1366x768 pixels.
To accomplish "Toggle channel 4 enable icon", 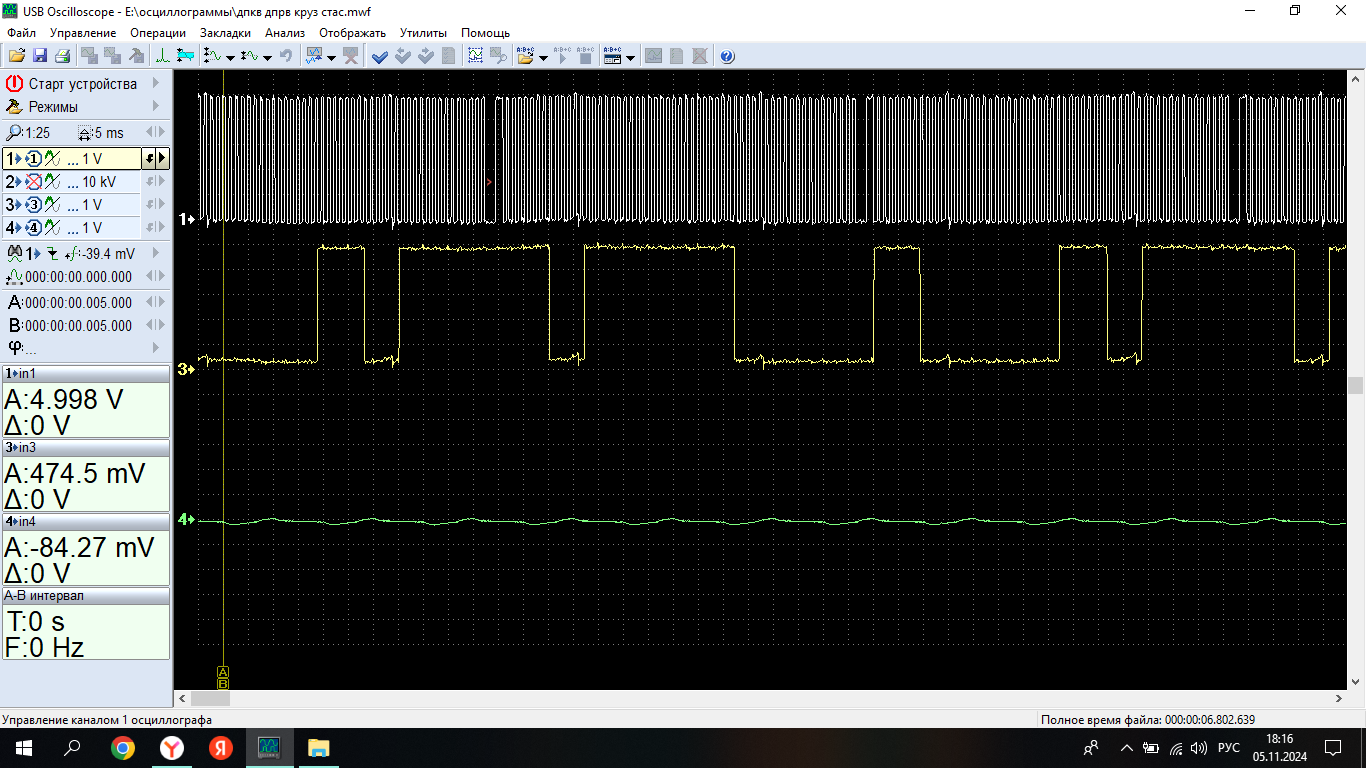I will (x=34, y=228).
